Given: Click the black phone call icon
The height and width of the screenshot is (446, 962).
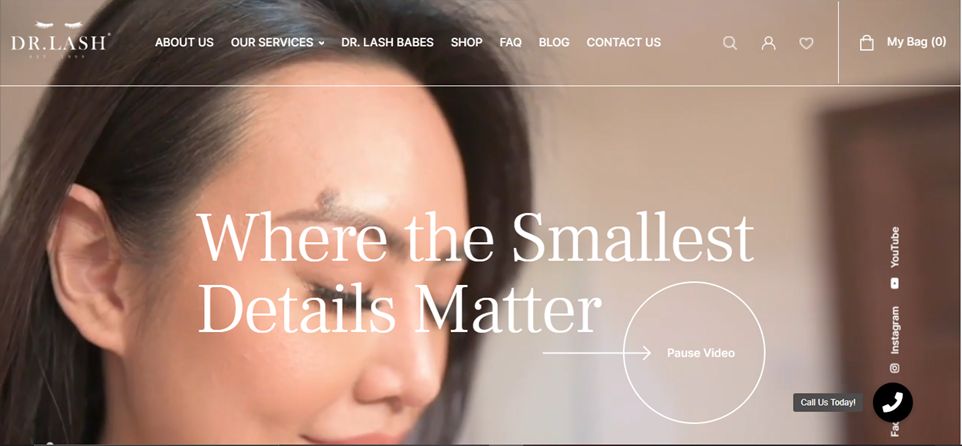Looking at the screenshot, I should [x=893, y=402].
